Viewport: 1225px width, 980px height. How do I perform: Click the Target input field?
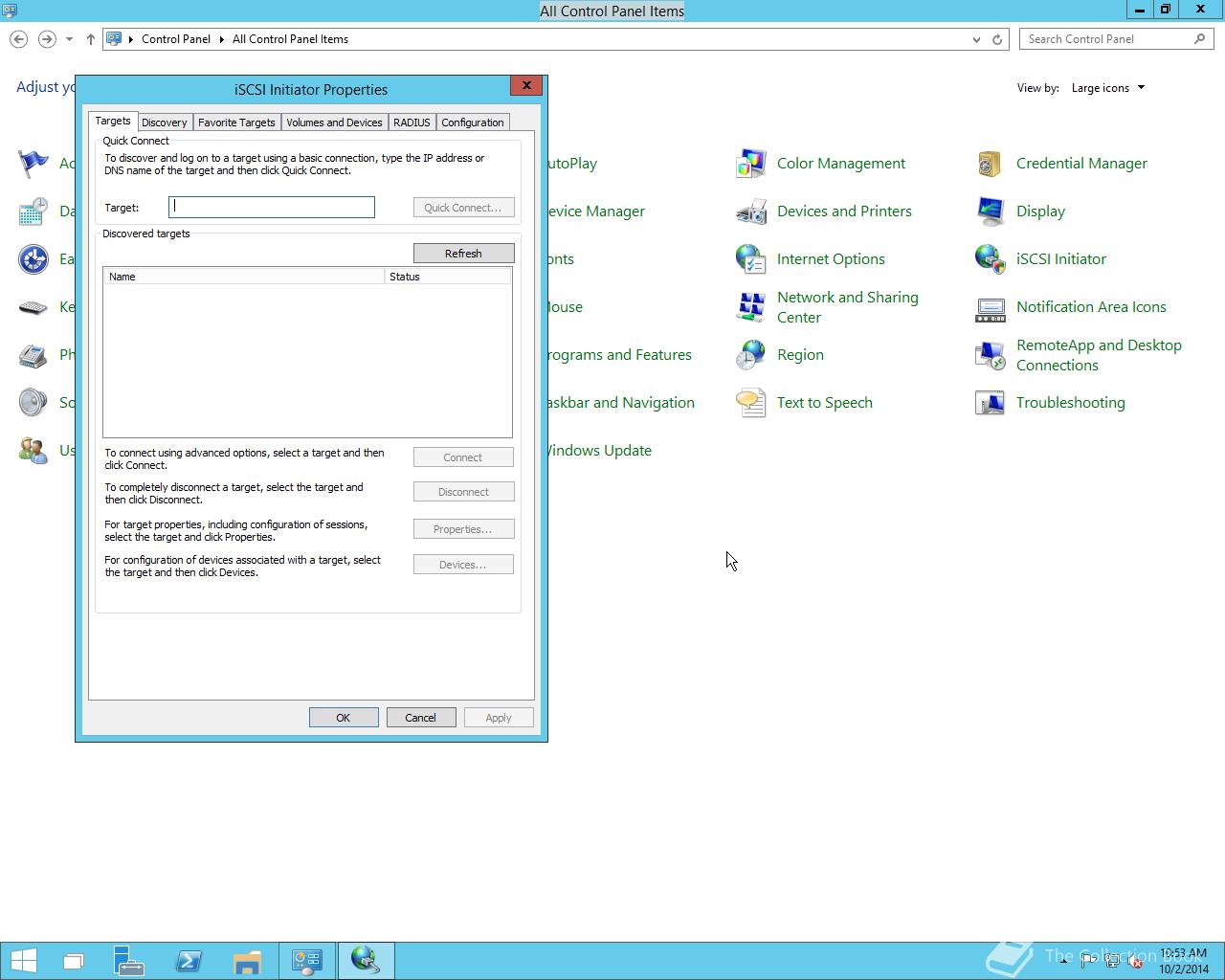point(272,207)
